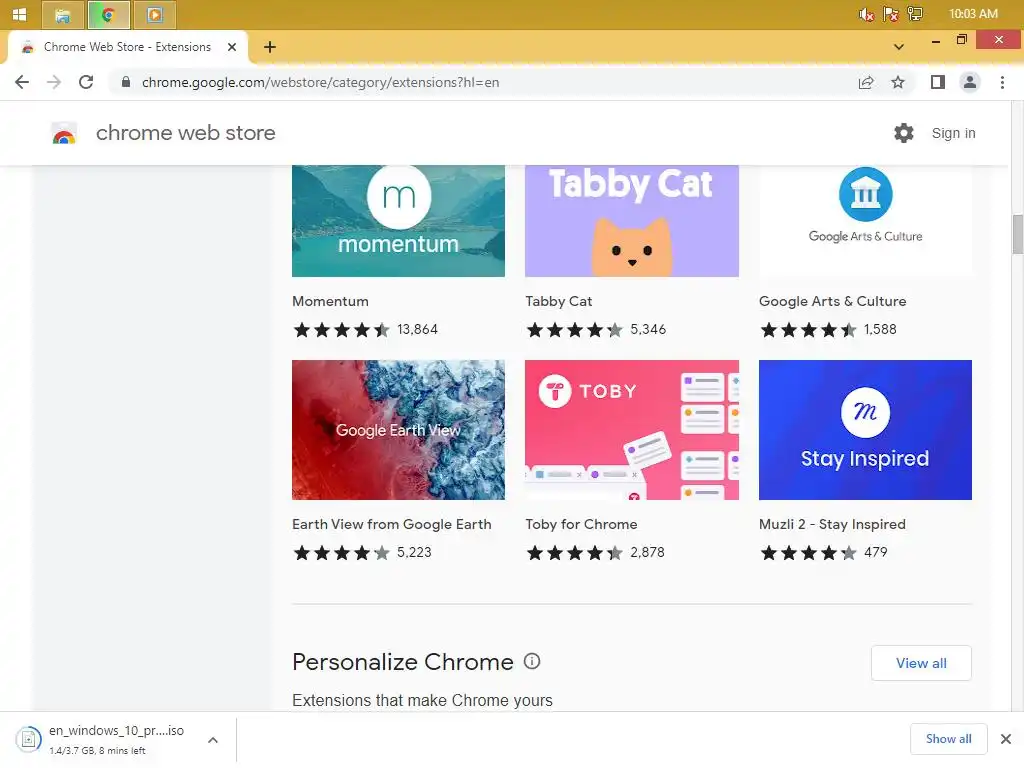Click Earth View from Google Earth title
Viewport: 1024px width, 768px height.
(392, 524)
